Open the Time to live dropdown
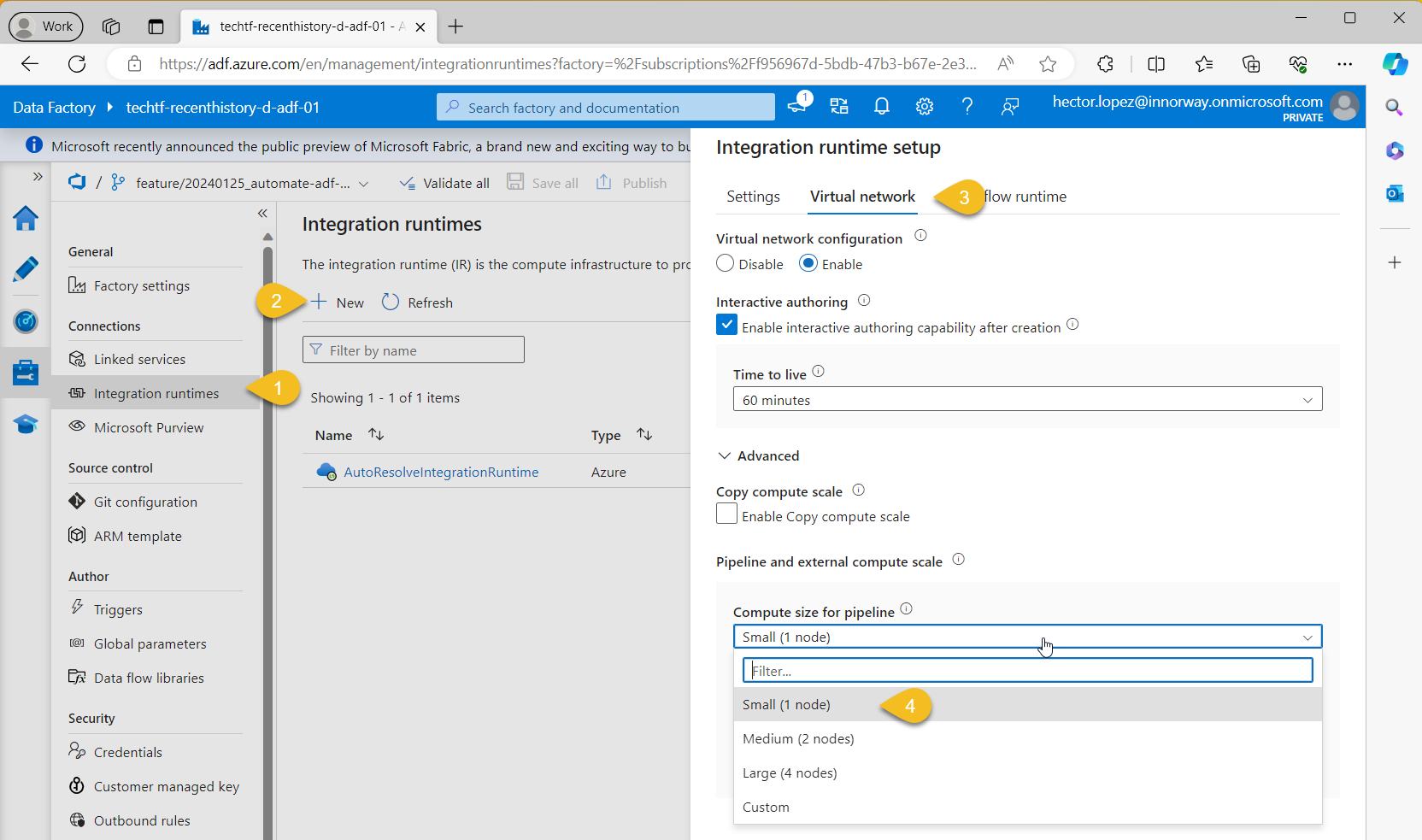Viewport: 1422px width, 840px height. pyautogui.click(x=1027, y=399)
